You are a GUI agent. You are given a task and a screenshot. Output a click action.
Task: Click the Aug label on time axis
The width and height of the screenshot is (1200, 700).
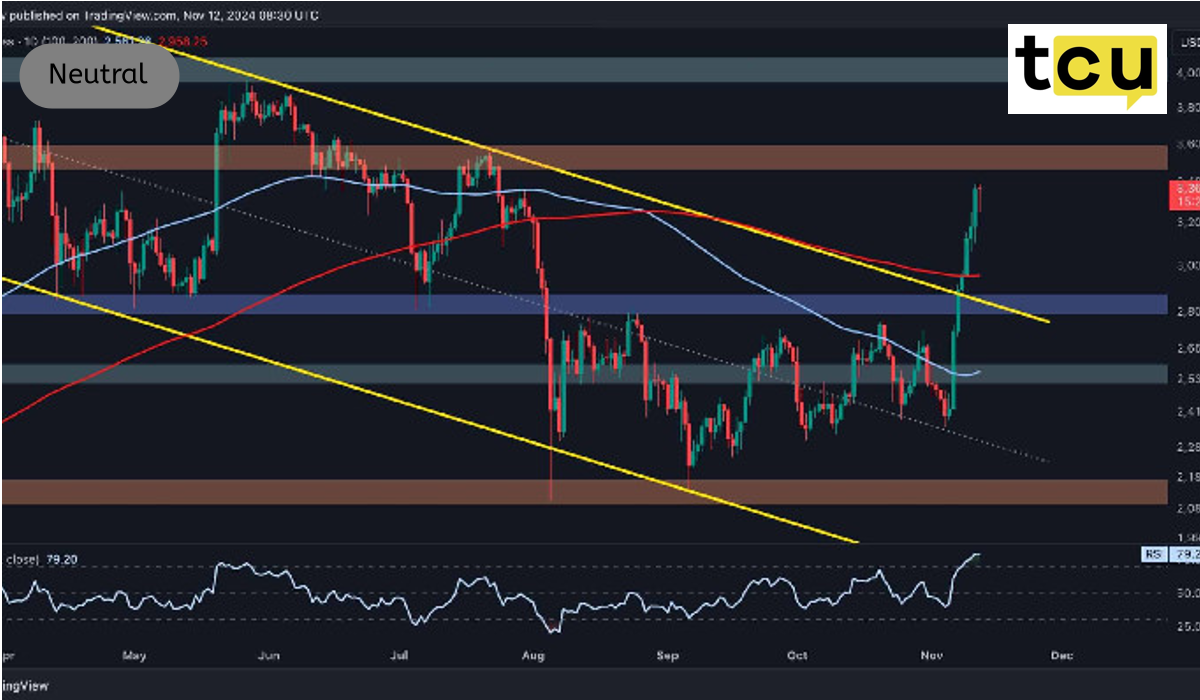pos(532,656)
